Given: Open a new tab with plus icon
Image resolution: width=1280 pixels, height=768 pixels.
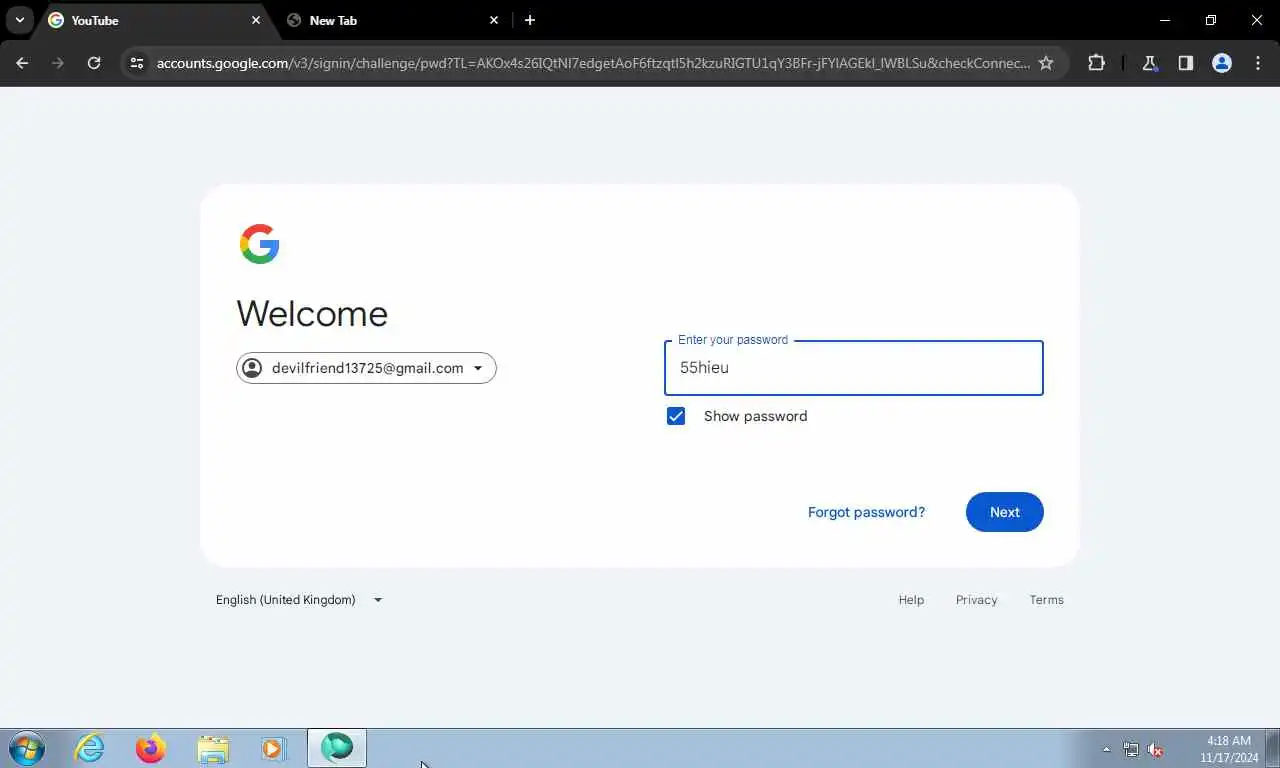Looking at the screenshot, I should pyautogui.click(x=530, y=20).
